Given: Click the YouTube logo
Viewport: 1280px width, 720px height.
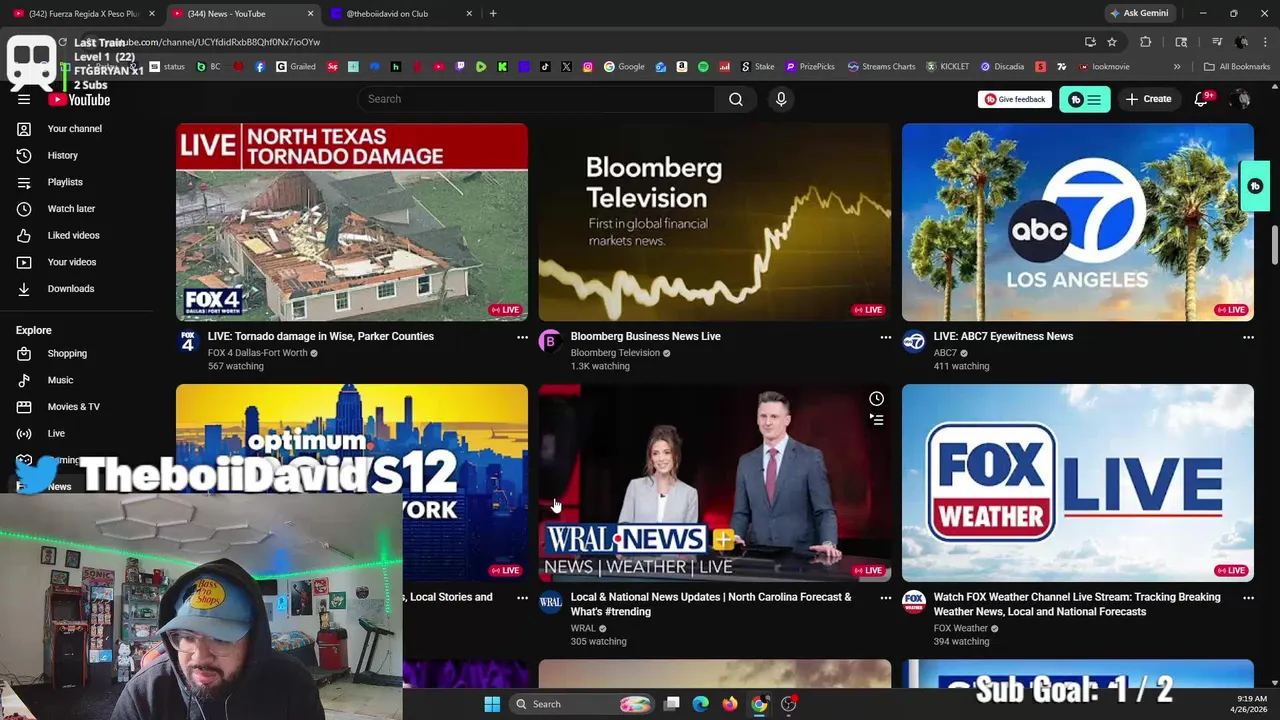Looking at the screenshot, I should tap(79, 99).
